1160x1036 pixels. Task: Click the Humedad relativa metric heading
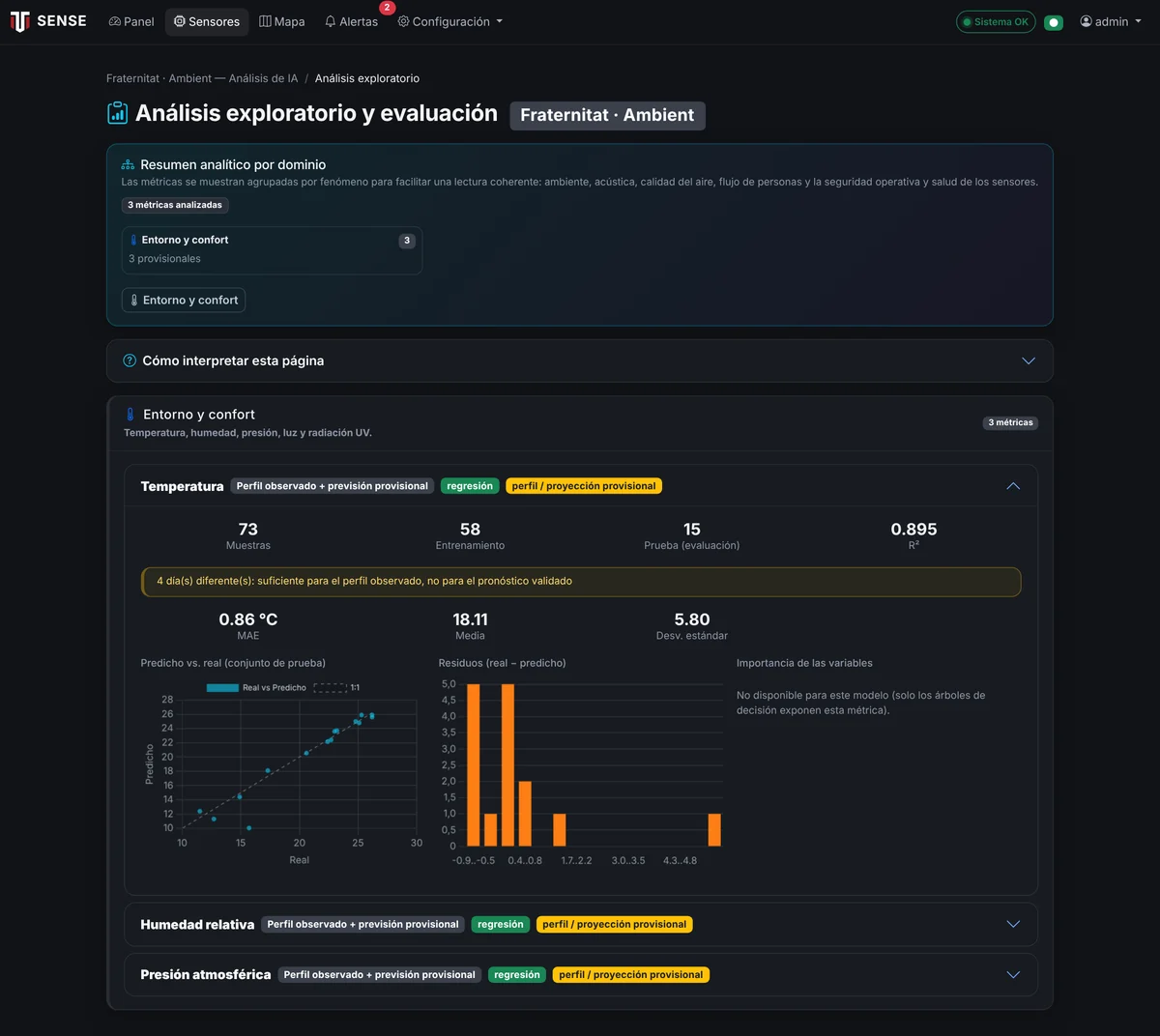[197, 925]
